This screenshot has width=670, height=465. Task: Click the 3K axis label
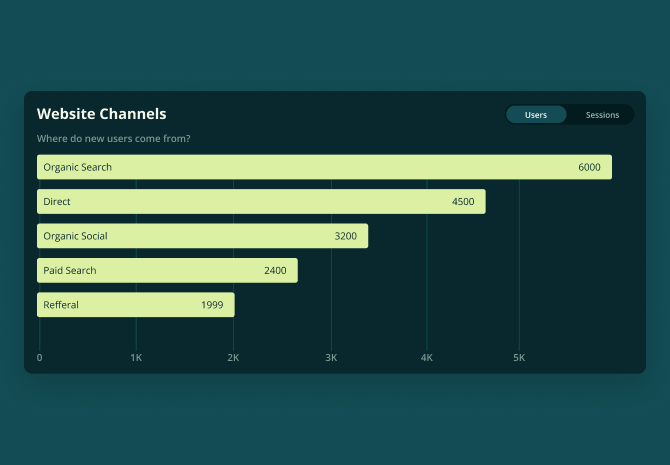[331, 358]
